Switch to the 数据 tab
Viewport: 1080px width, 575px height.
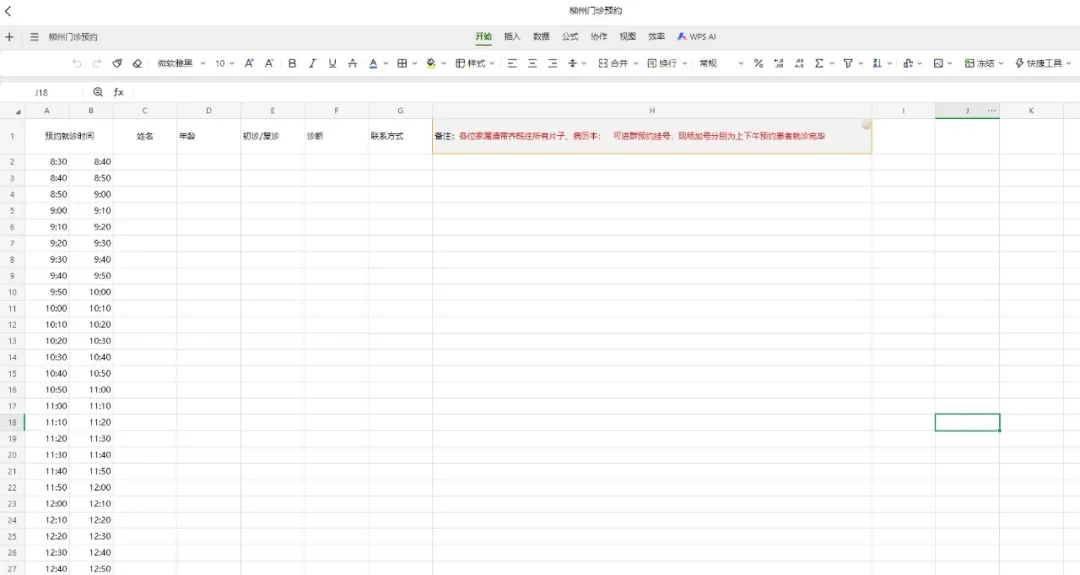[541, 37]
